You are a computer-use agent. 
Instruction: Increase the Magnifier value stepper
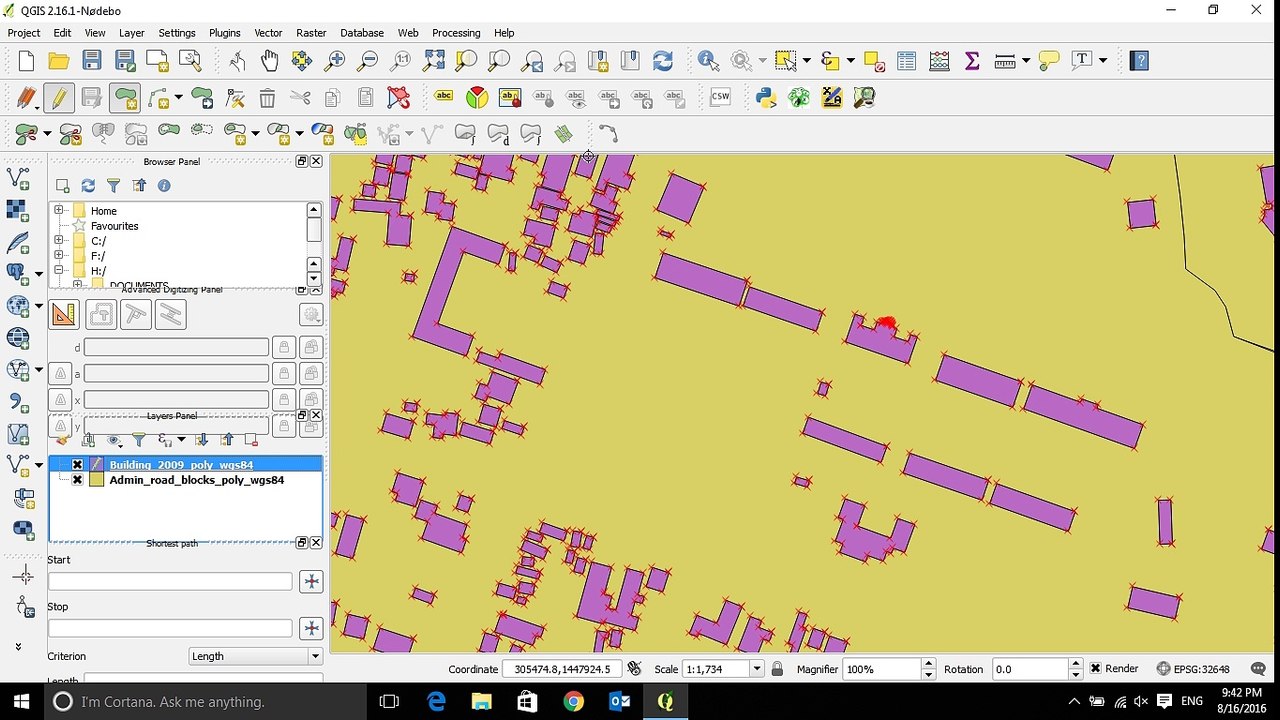(x=928, y=664)
